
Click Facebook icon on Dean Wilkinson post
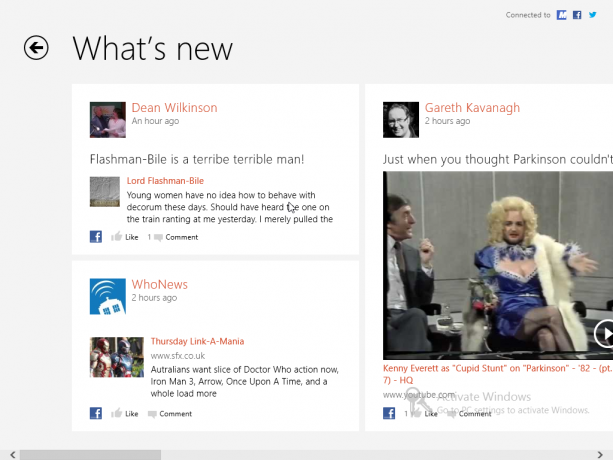[96, 237]
